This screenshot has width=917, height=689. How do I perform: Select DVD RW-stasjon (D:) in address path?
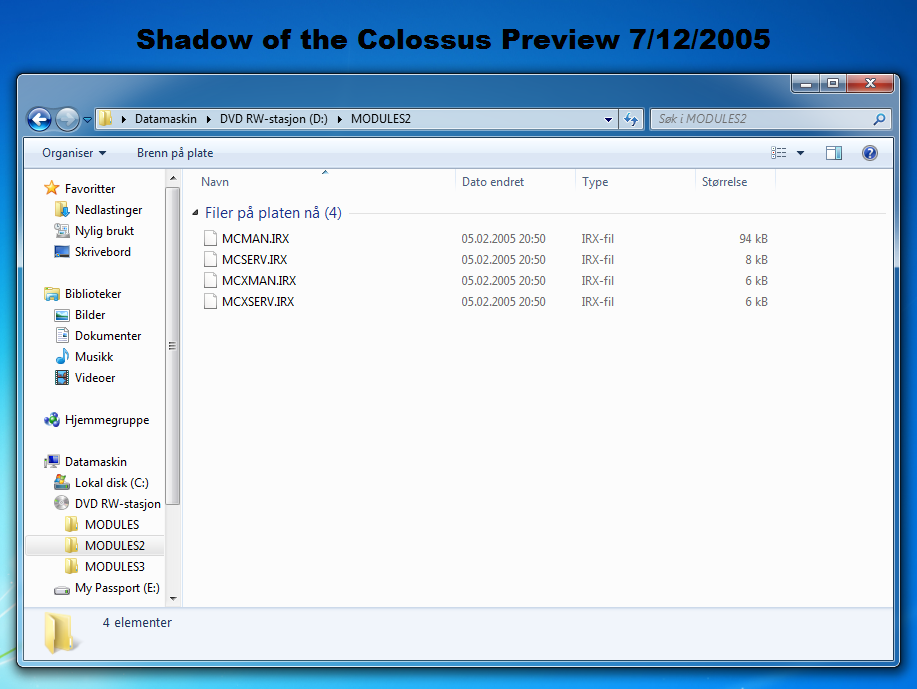click(274, 119)
